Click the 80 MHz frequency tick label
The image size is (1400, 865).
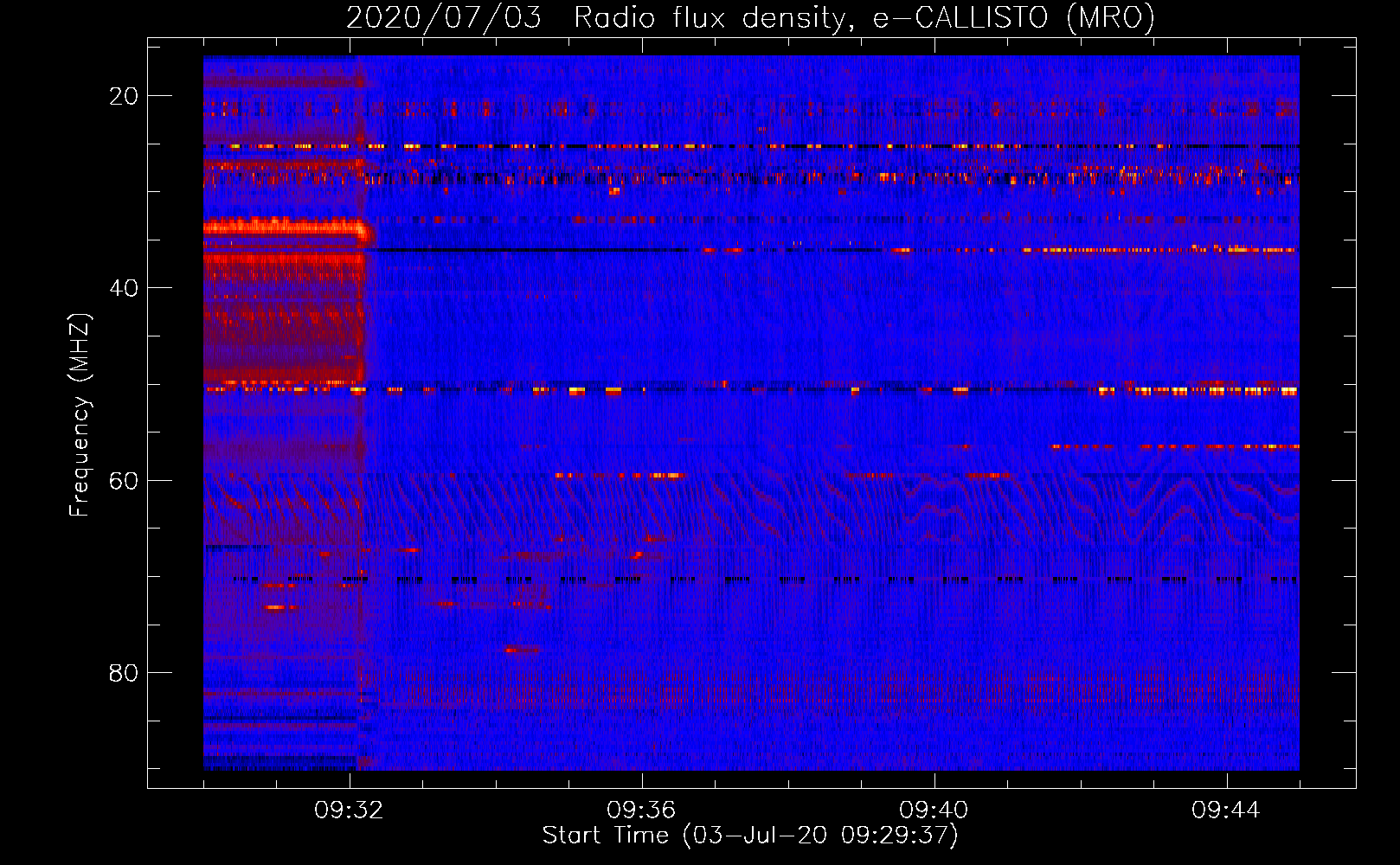(124, 672)
